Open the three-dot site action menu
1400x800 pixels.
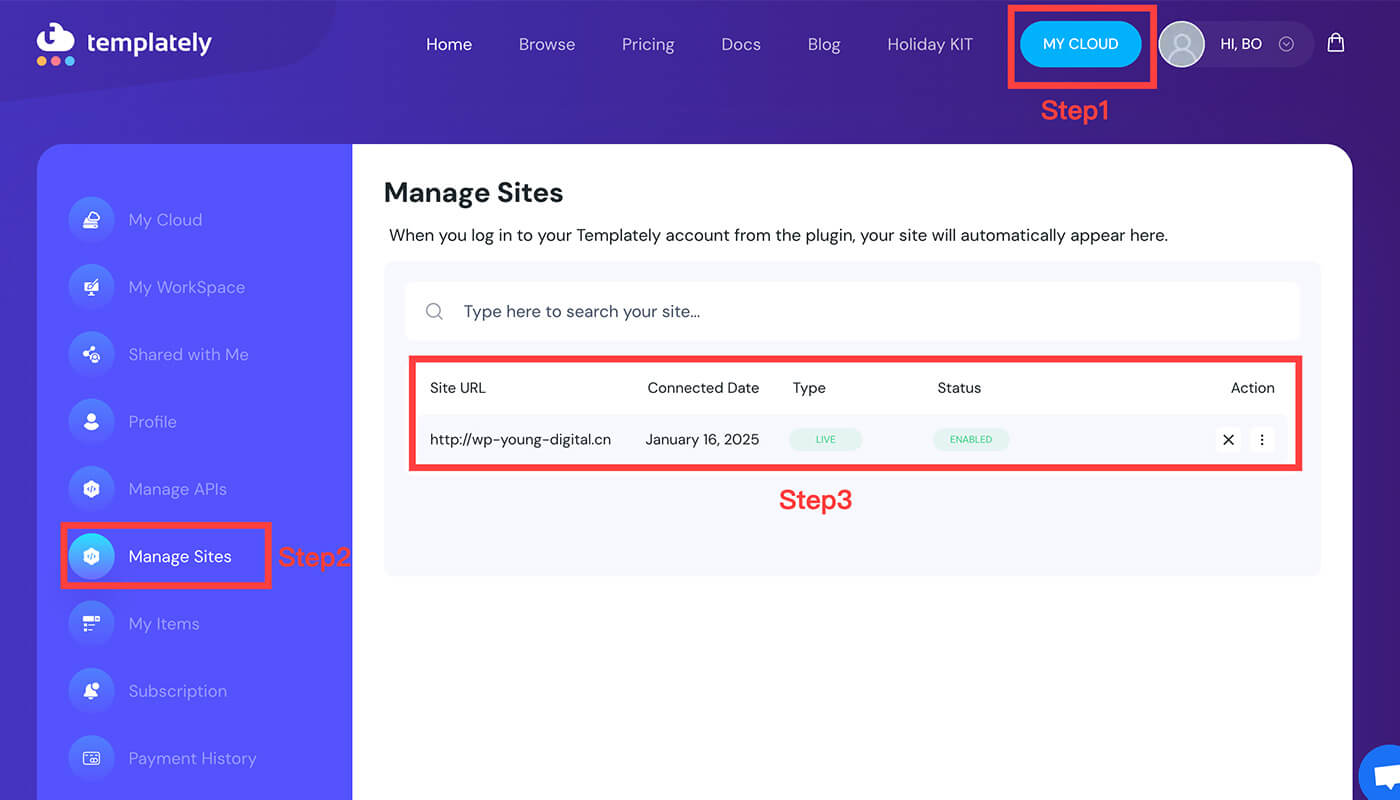[1262, 439]
